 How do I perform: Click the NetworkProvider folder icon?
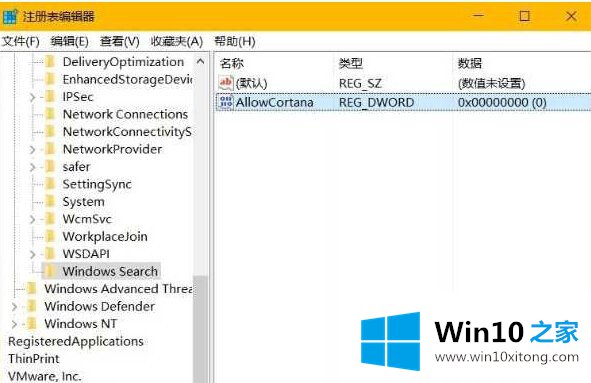coord(50,149)
